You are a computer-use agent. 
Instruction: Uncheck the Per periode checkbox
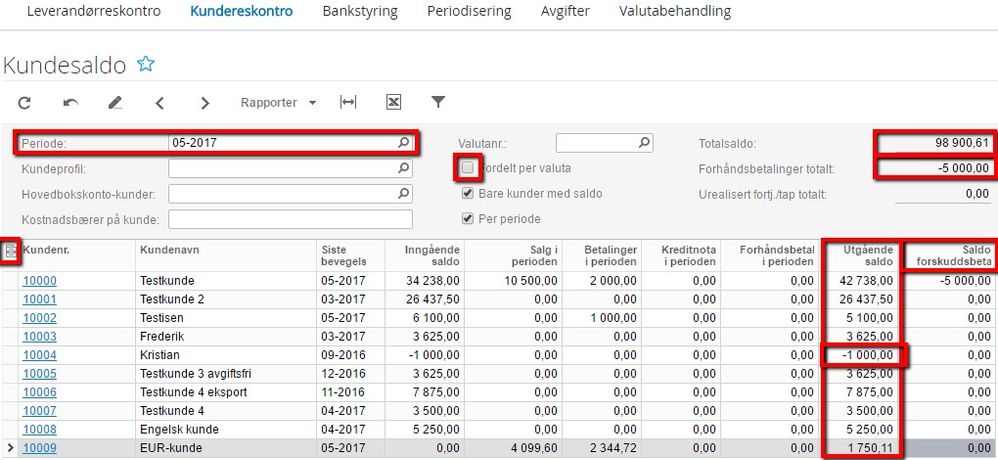pos(468,219)
